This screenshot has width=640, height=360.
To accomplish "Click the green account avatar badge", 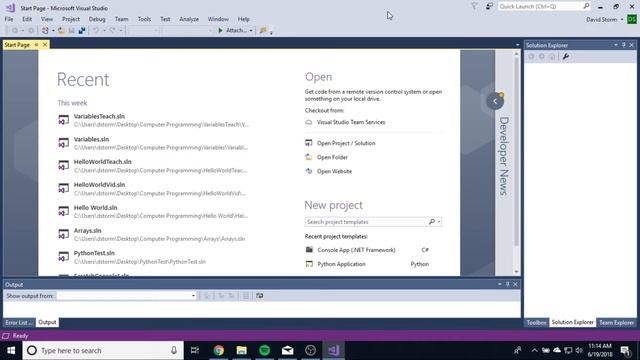I will click(632, 19).
